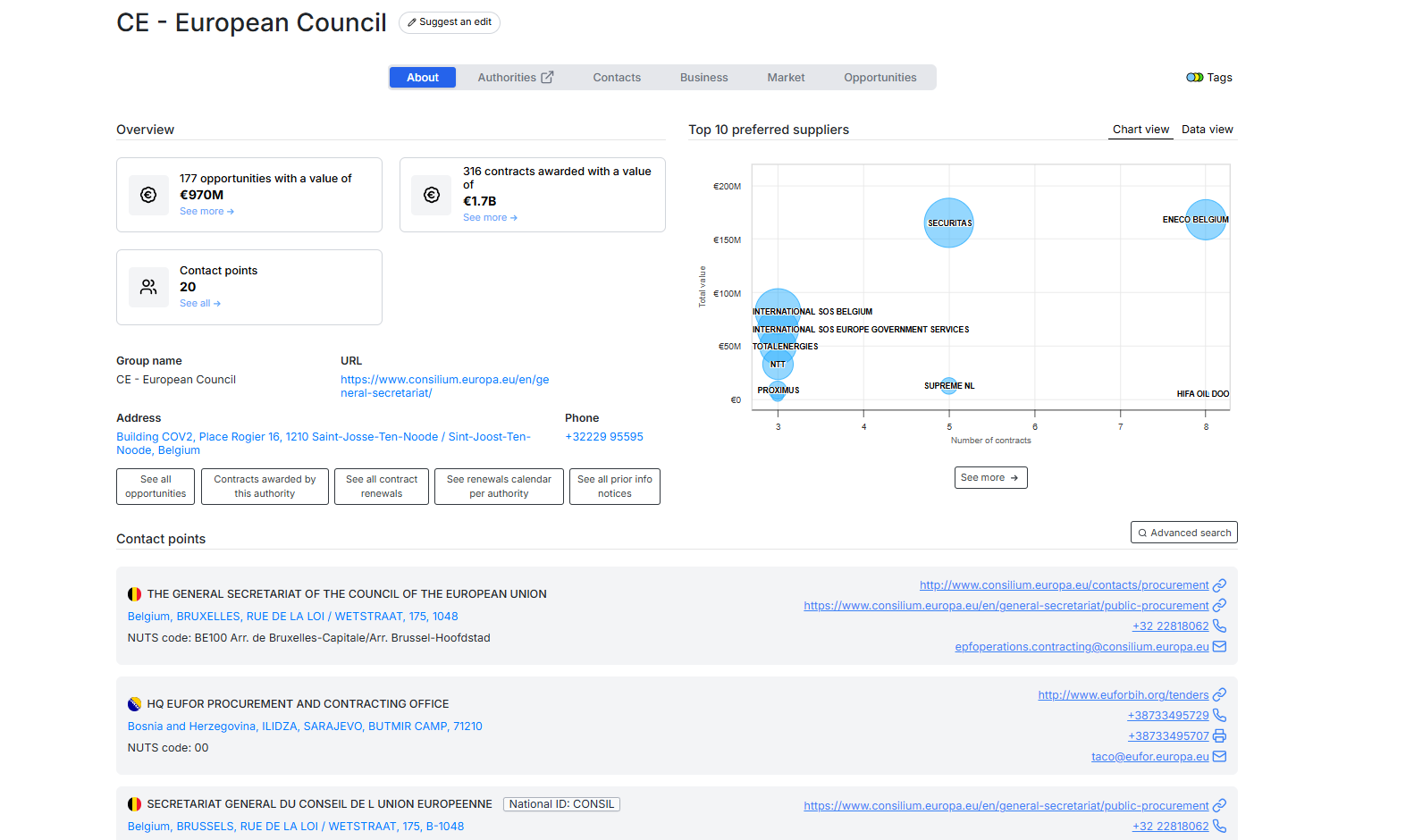
Task: Click the euro icon on opportunities card
Action: pos(148,195)
